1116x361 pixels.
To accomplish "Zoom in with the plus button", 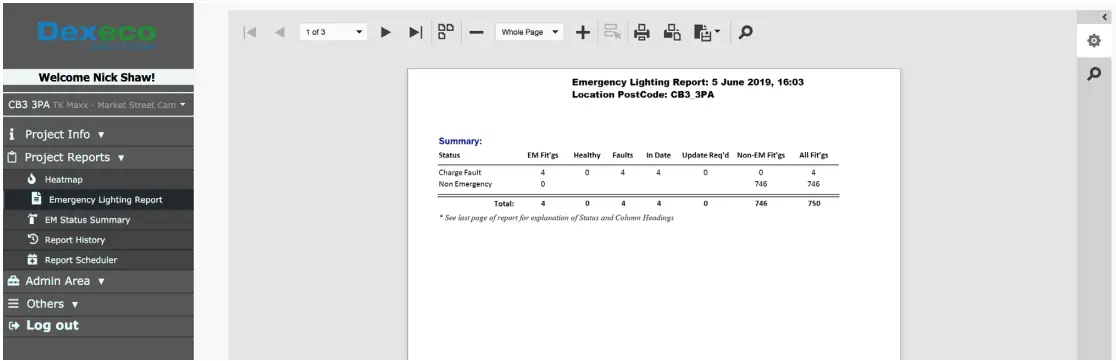I will [583, 32].
